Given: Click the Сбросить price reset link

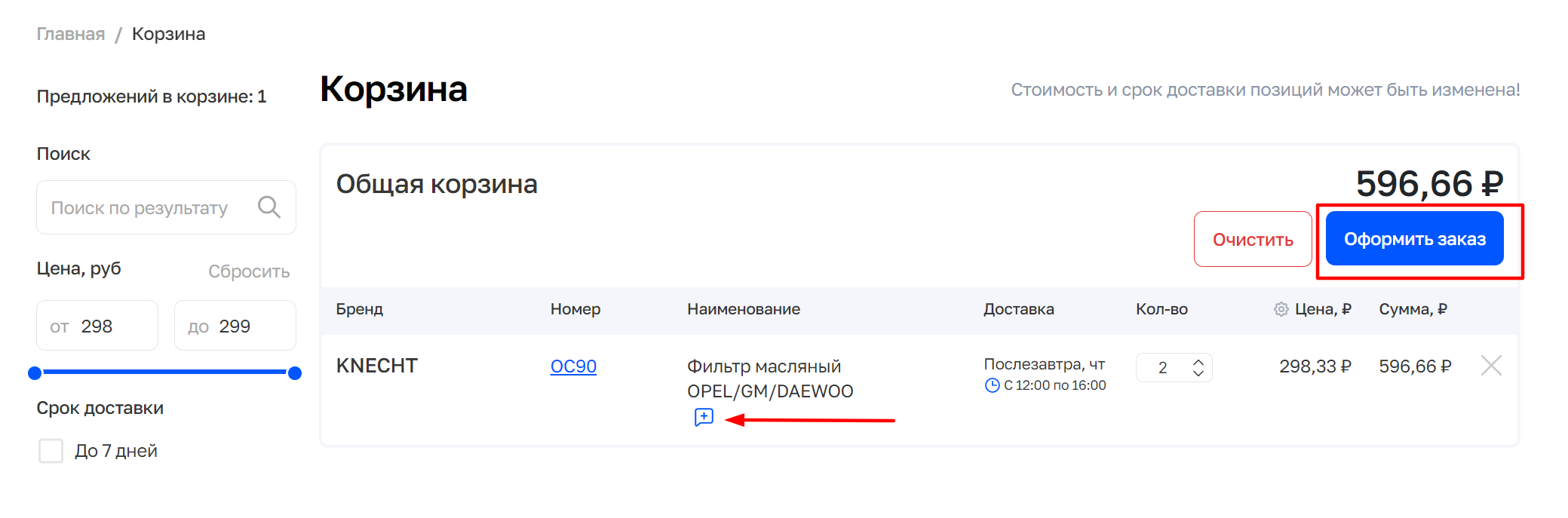Looking at the screenshot, I should [249, 271].
